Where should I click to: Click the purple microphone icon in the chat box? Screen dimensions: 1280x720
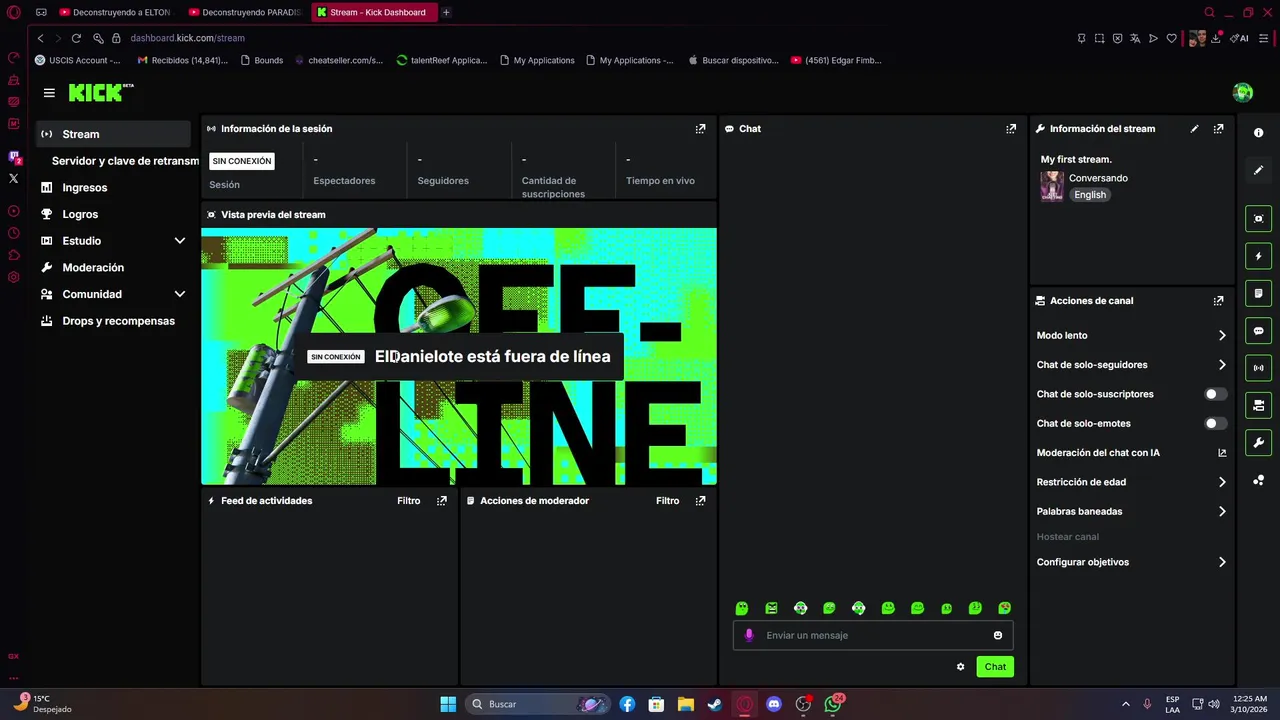click(749, 635)
